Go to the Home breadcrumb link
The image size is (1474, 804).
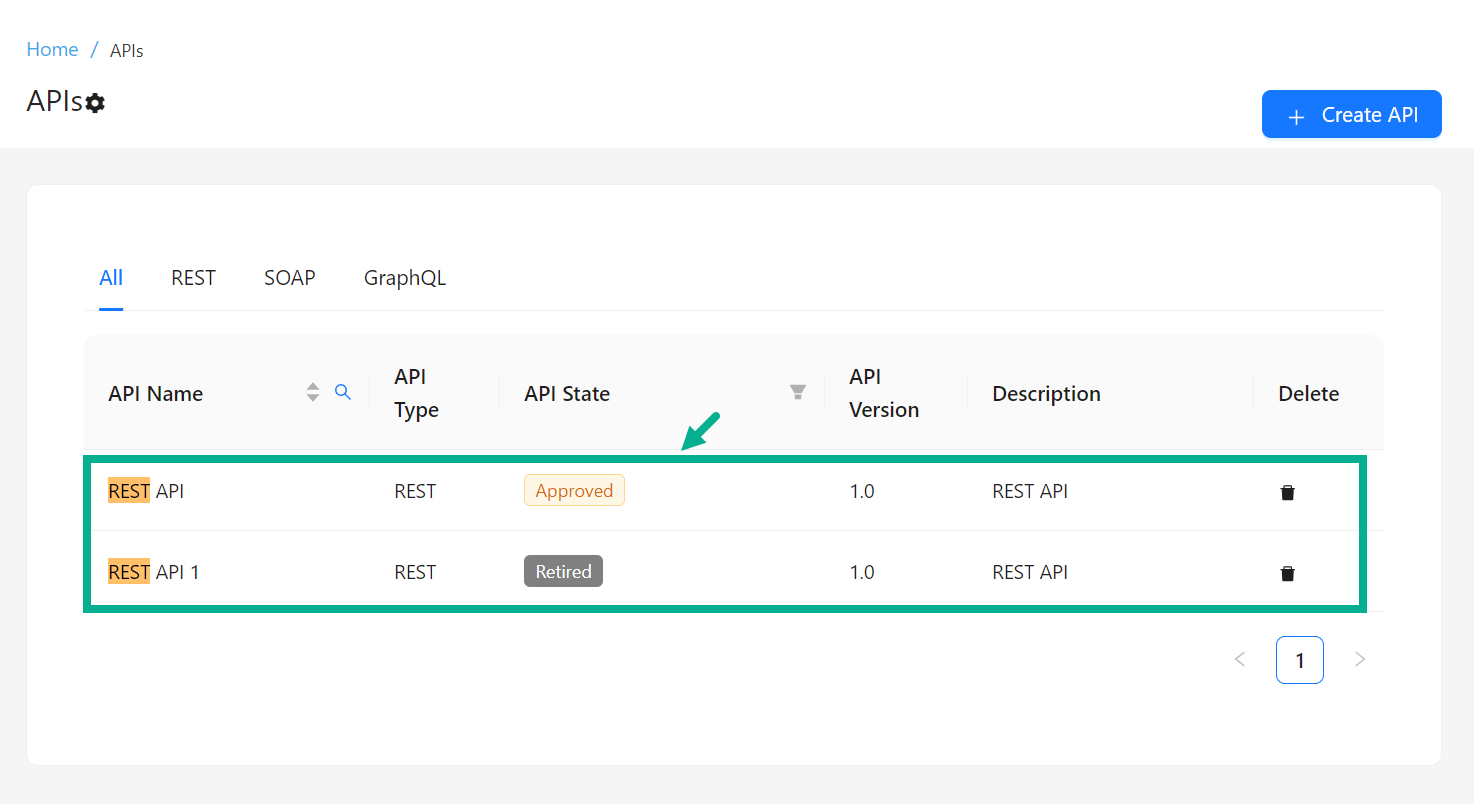point(52,49)
